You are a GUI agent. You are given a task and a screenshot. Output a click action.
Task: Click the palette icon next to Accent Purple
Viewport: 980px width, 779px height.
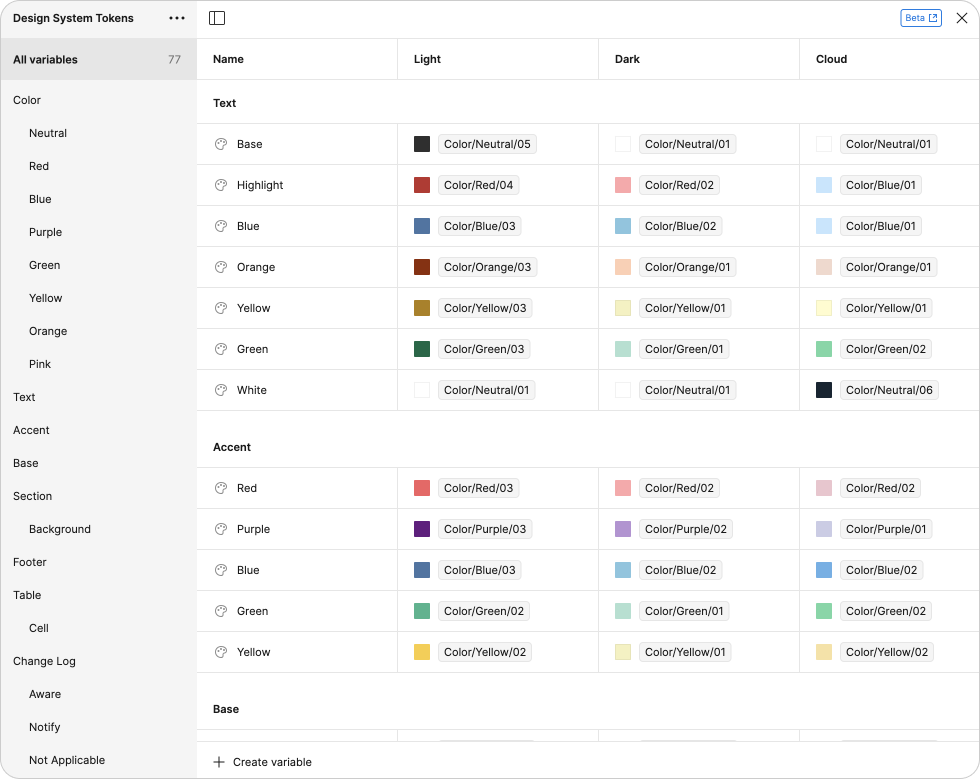(x=221, y=529)
